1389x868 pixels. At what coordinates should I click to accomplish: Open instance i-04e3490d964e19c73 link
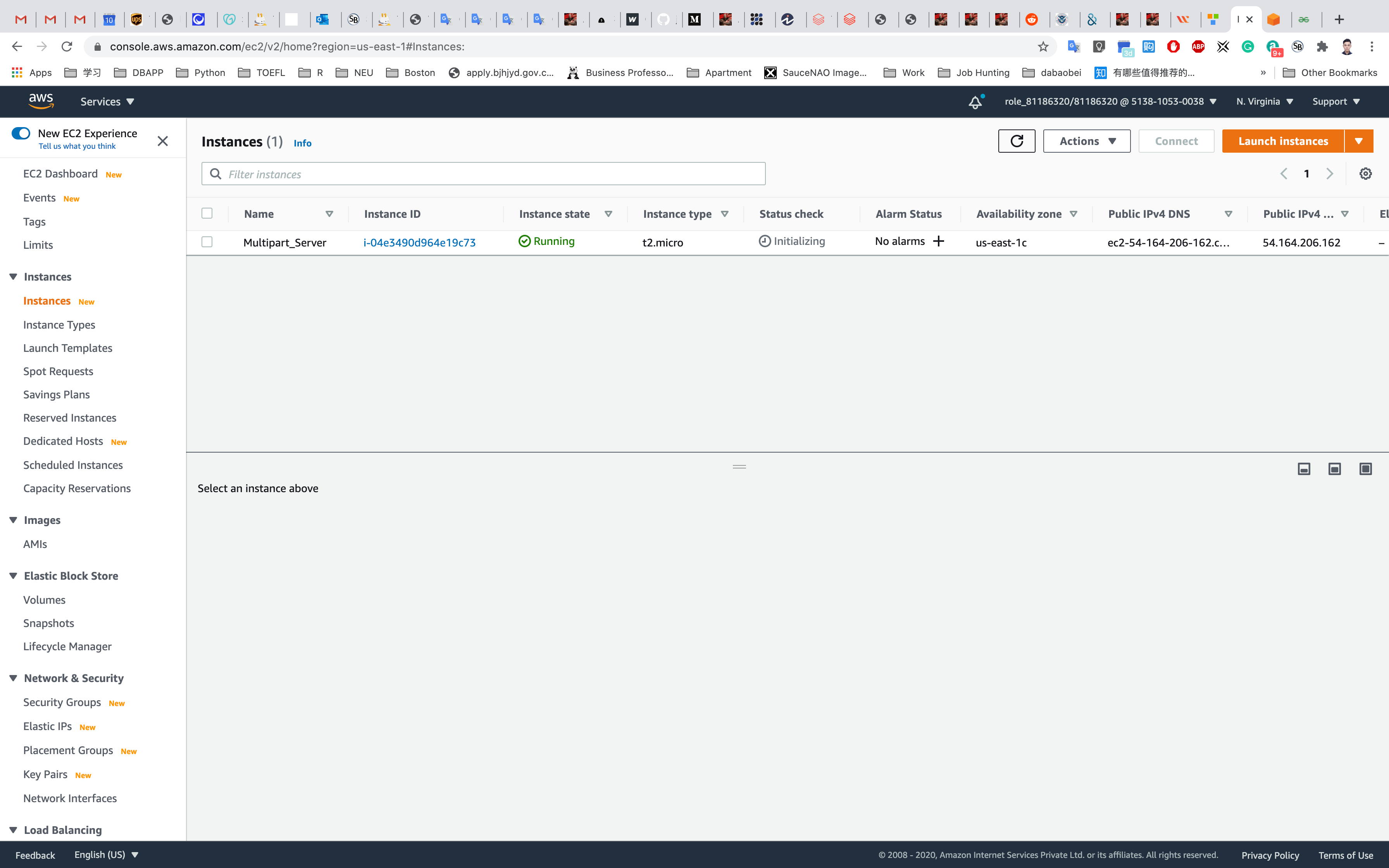pos(420,242)
